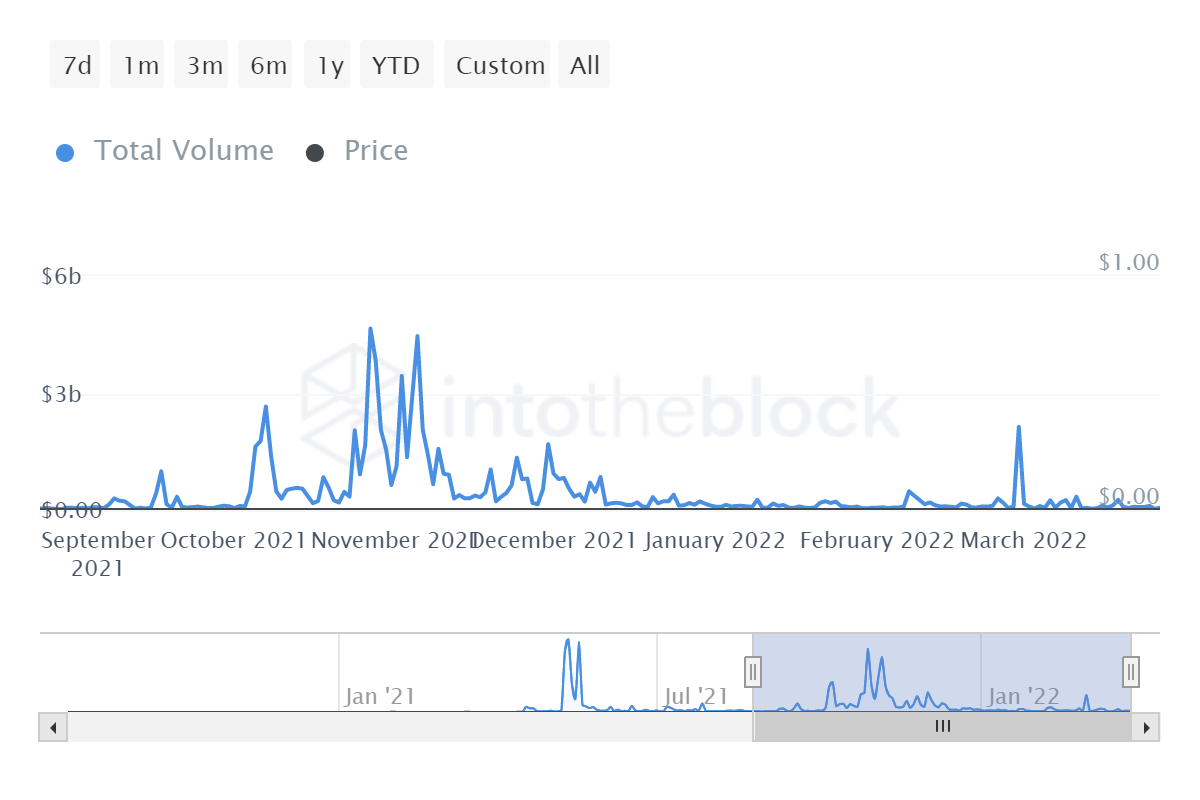Set the range to 6m
1200x800 pixels.
pos(268,66)
